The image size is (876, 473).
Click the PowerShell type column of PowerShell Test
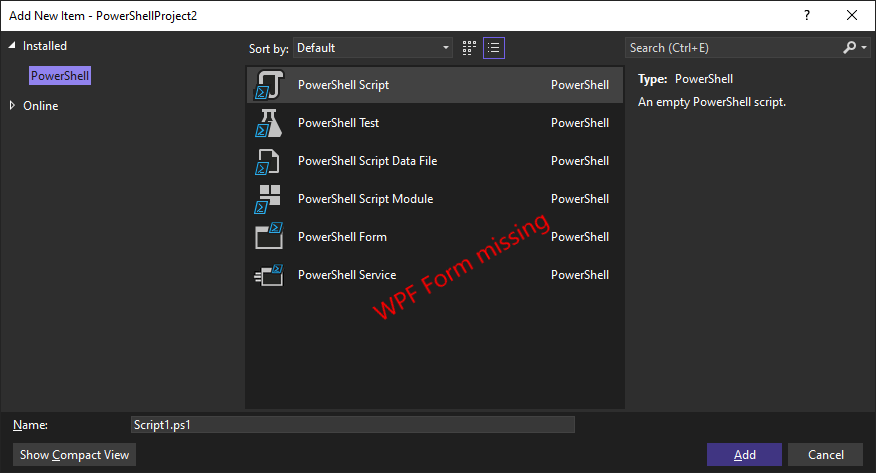(580, 123)
